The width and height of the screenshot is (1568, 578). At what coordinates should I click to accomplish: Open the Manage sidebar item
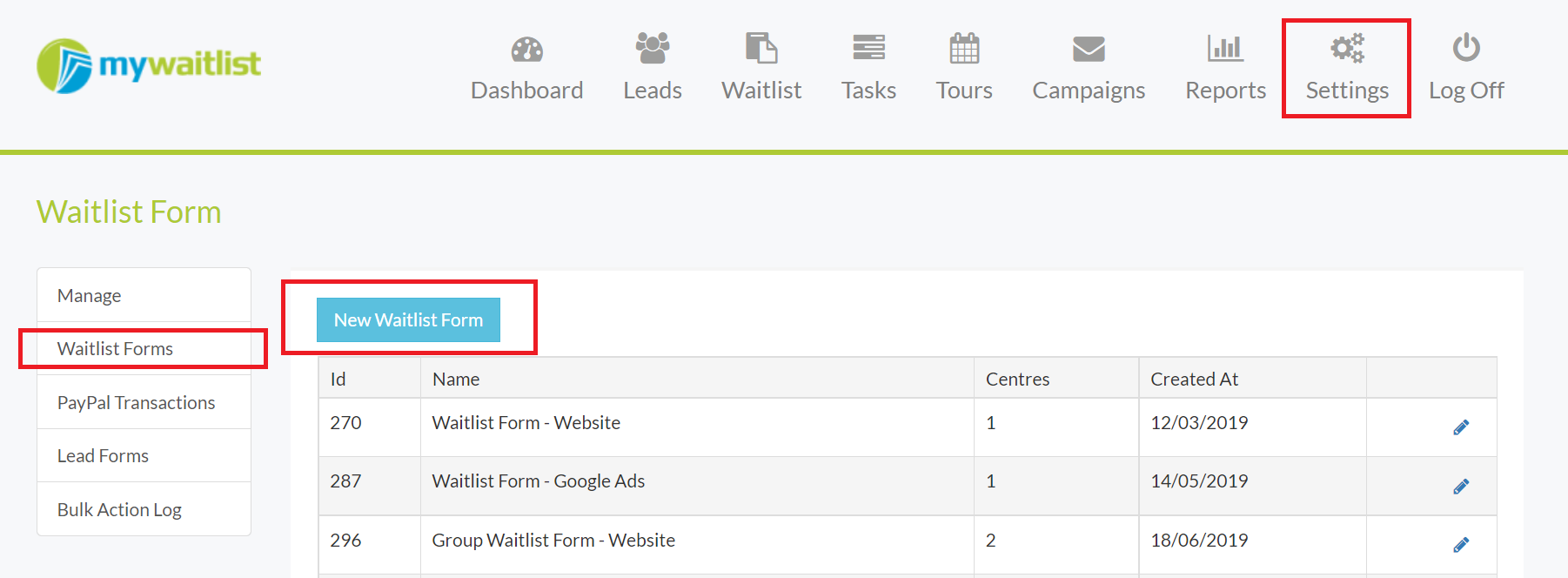coord(144,296)
